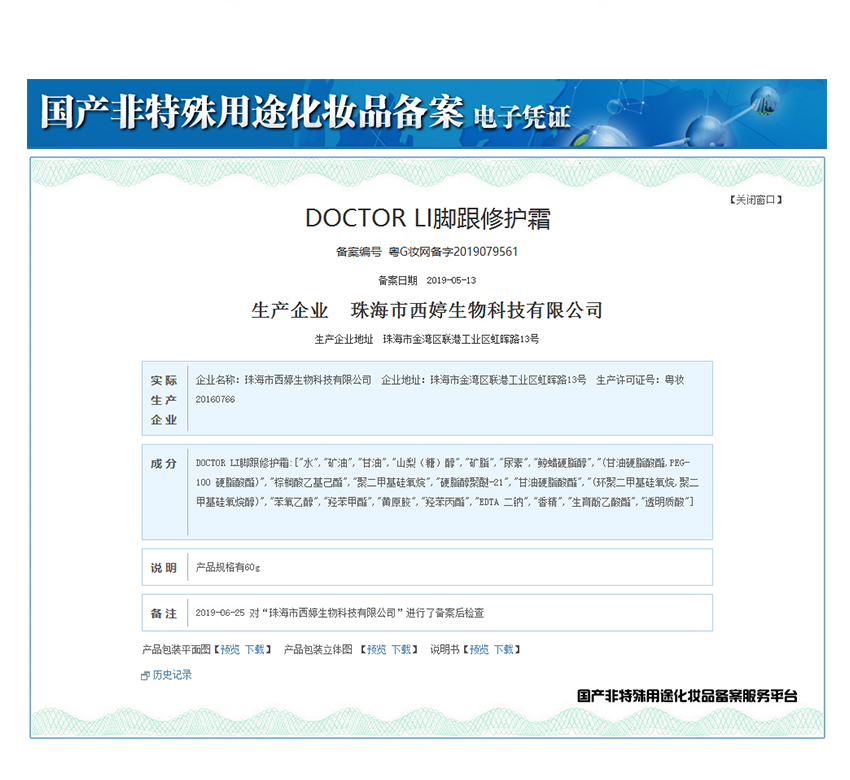Download the 产品包装平面图 file
The height and width of the screenshot is (780, 850).
pyautogui.click(x=254, y=649)
